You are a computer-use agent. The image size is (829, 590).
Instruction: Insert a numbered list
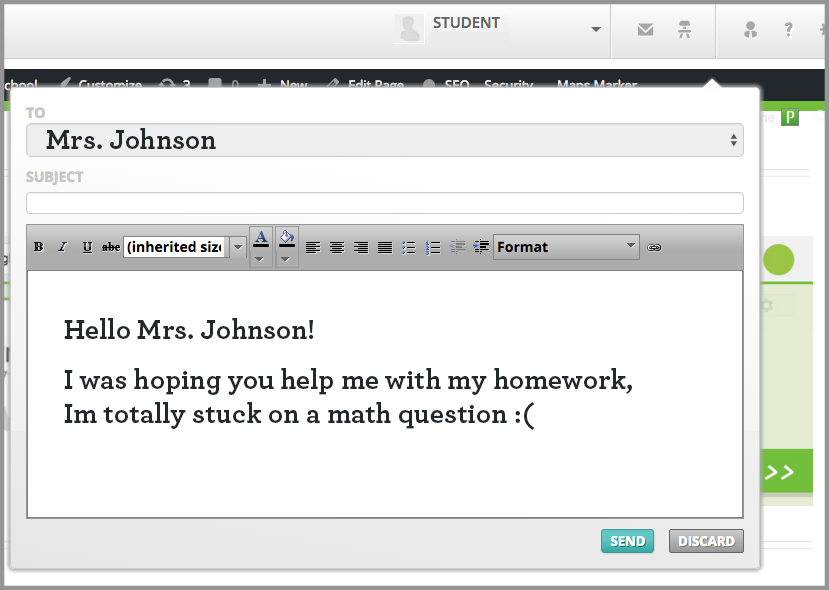pos(433,247)
